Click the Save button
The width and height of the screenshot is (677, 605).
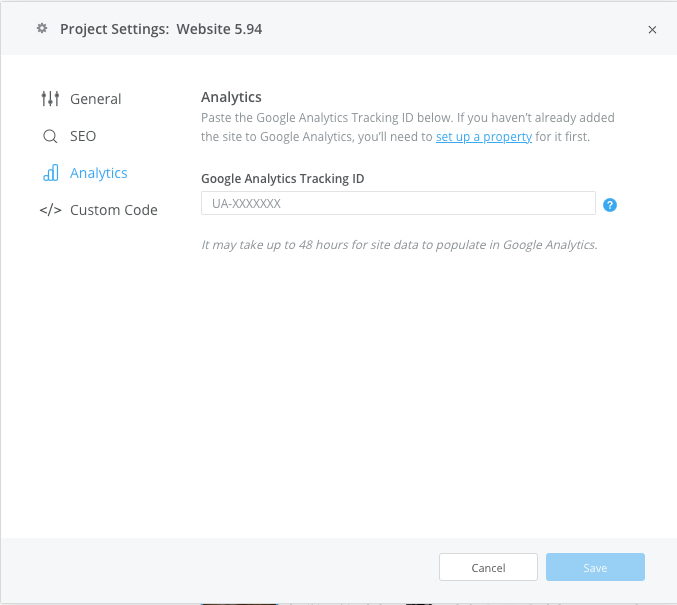coord(595,568)
